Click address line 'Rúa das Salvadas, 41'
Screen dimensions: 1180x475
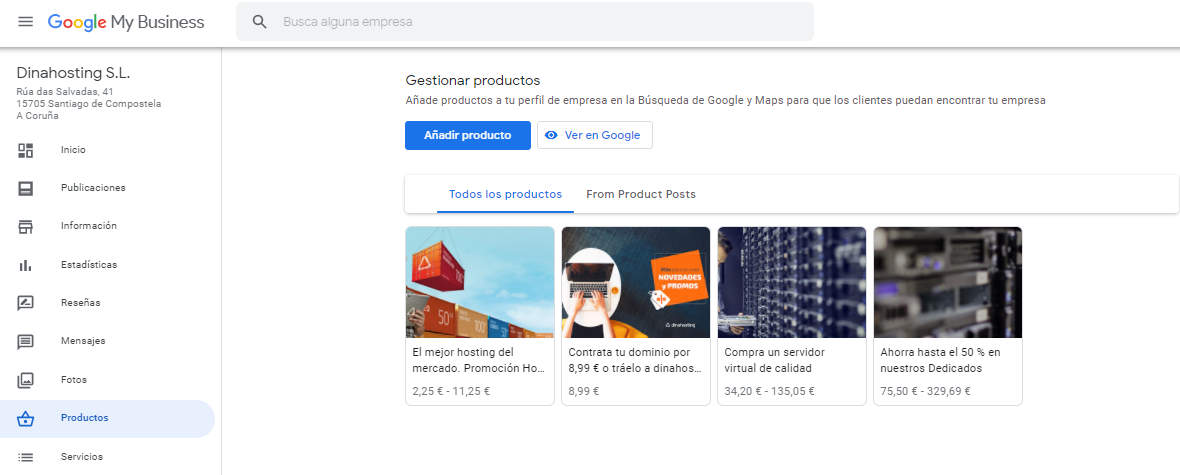point(65,92)
